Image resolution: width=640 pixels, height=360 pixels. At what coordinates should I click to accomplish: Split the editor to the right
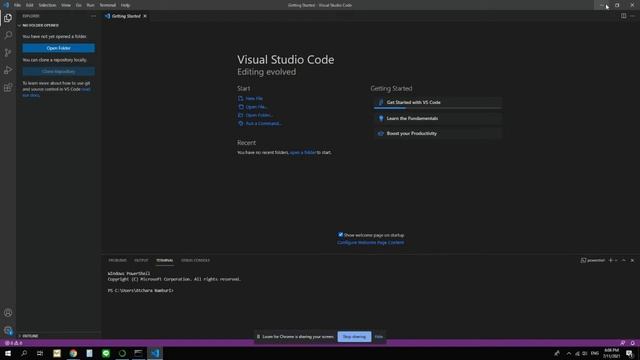click(623, 16)
